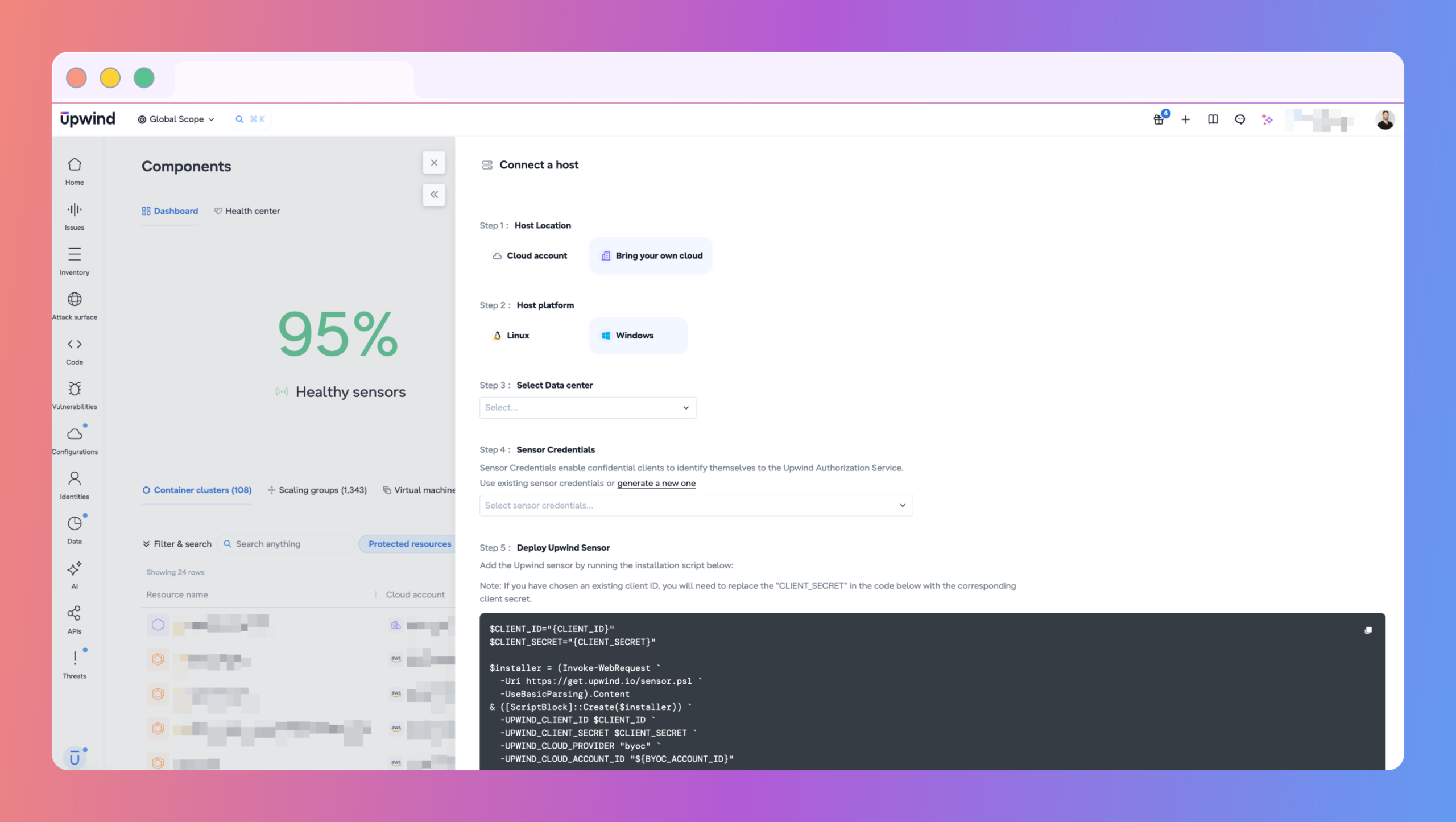The width and height of the screenshot is (1456, 822).
Task: Open the gift notifications icon
Action: [1159, 119]
